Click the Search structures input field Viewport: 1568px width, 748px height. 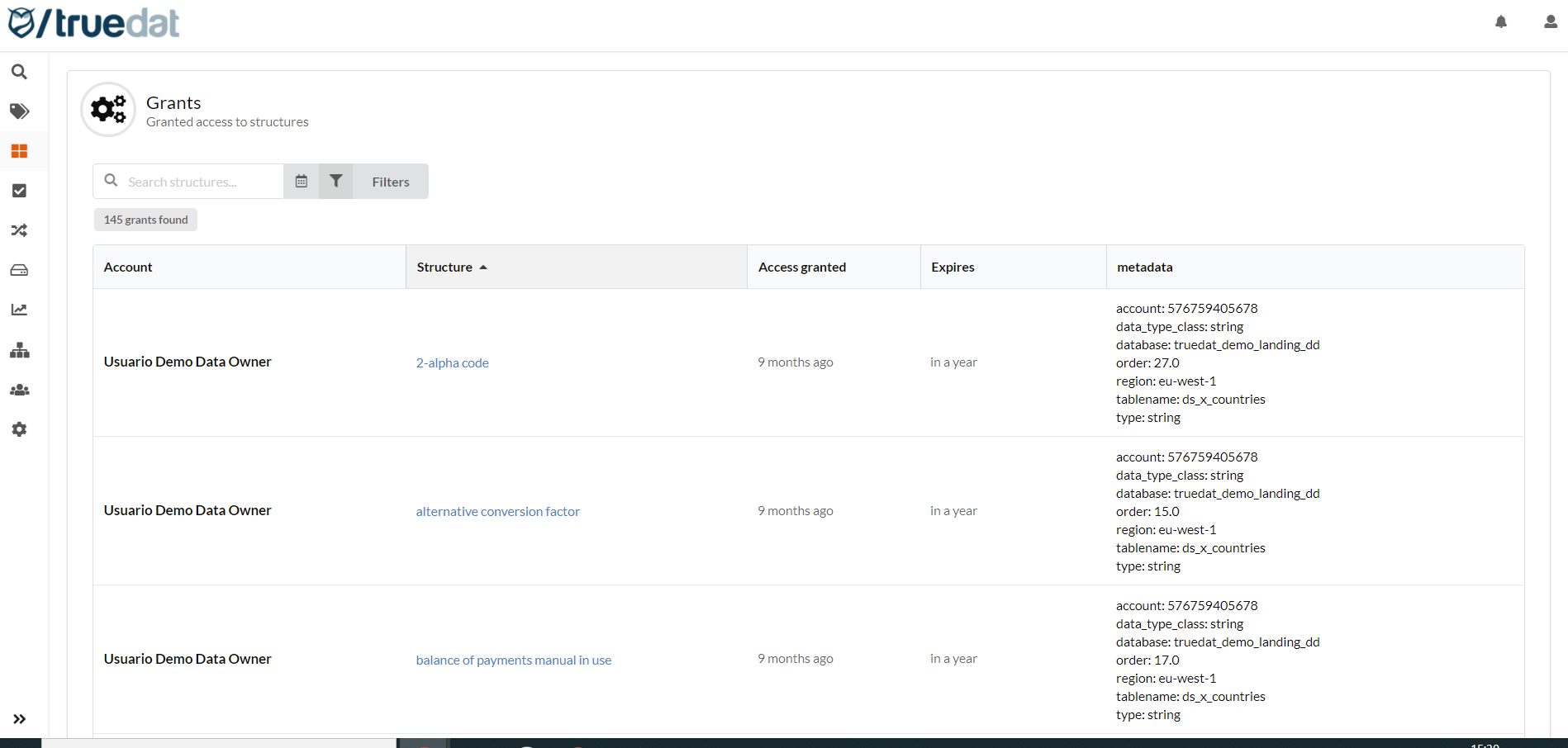tap(198, 182)
